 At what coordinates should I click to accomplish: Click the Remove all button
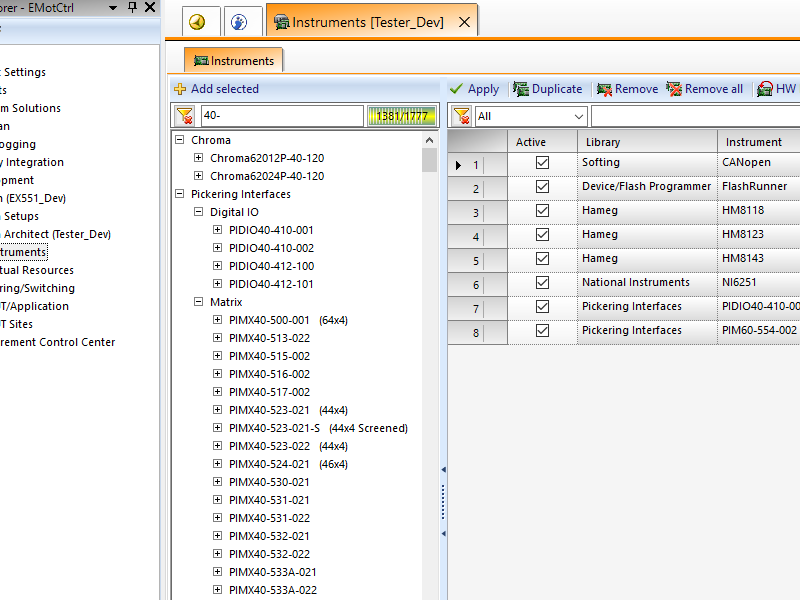coord(705,89)
